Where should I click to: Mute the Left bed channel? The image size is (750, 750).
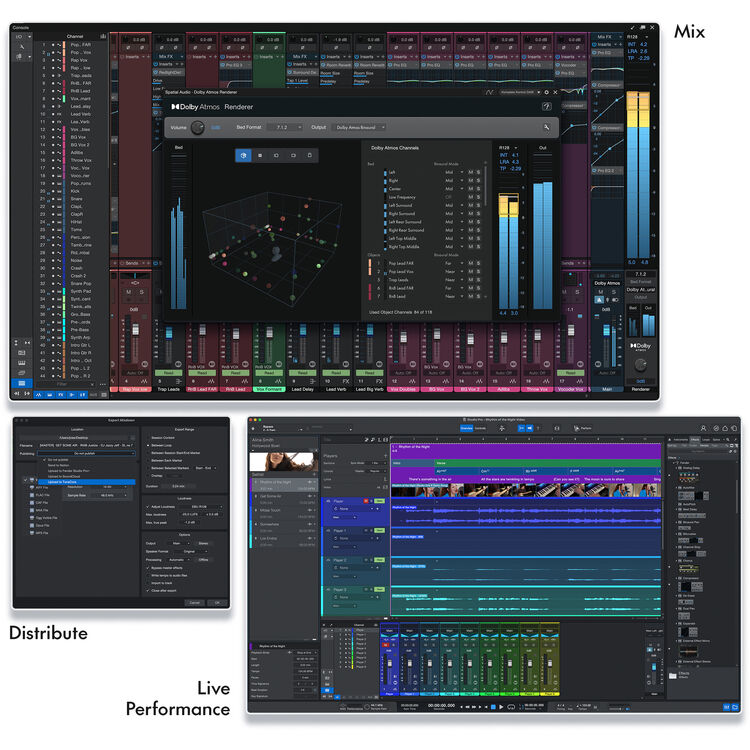pos(470,173)
